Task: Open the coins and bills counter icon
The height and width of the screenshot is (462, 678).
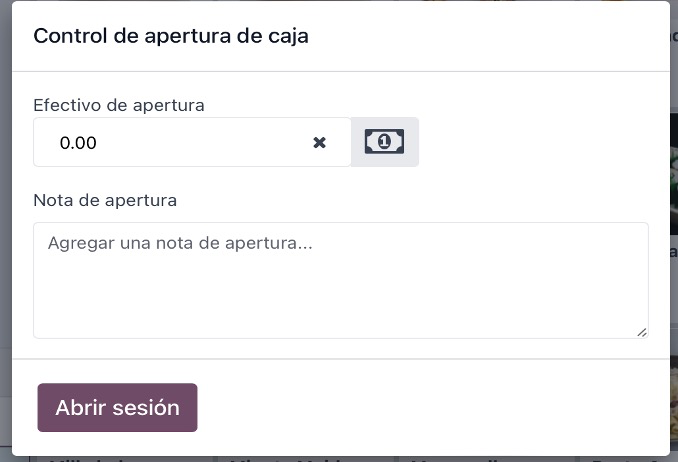Action: [384, 141]
